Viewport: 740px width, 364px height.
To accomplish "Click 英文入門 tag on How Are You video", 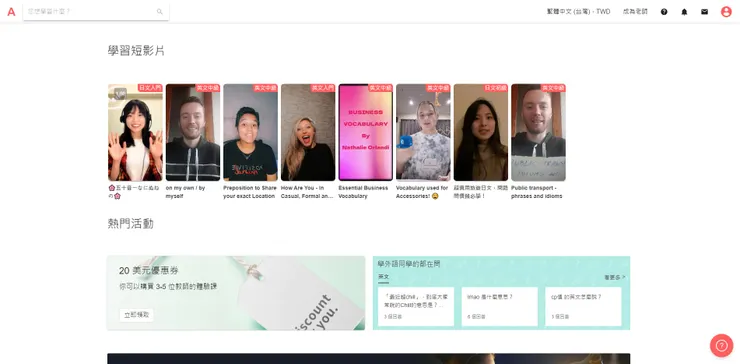I will pos(323,88).
